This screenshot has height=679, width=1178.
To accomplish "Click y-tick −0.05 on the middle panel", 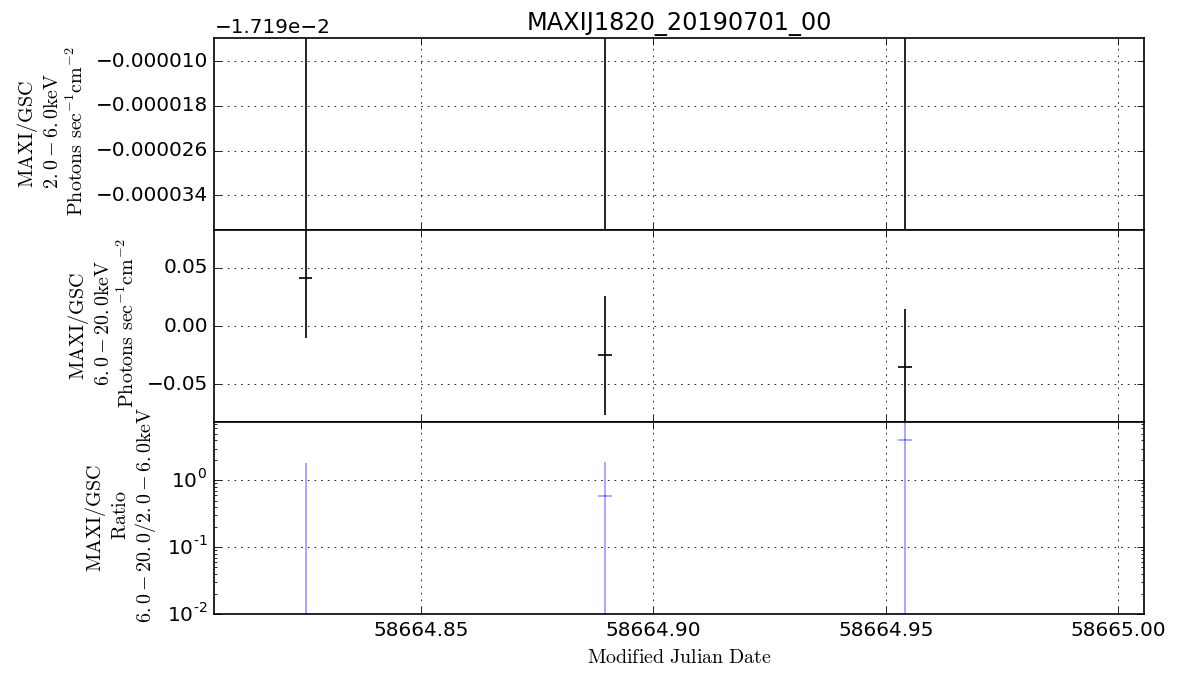I will [177, 385].
